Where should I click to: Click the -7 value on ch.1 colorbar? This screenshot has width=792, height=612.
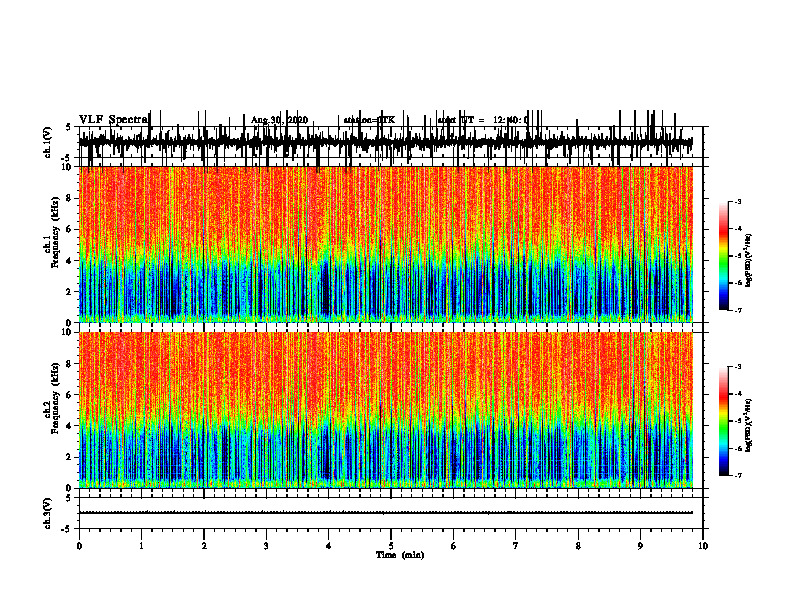(x=738, y=310)
